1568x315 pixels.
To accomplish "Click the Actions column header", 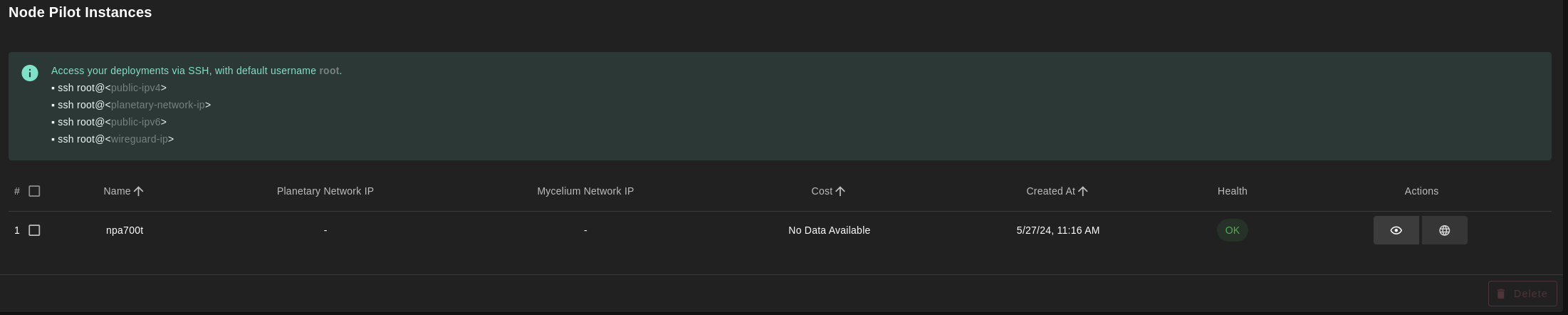I will pyautogui.click(x=1421, y=191).
